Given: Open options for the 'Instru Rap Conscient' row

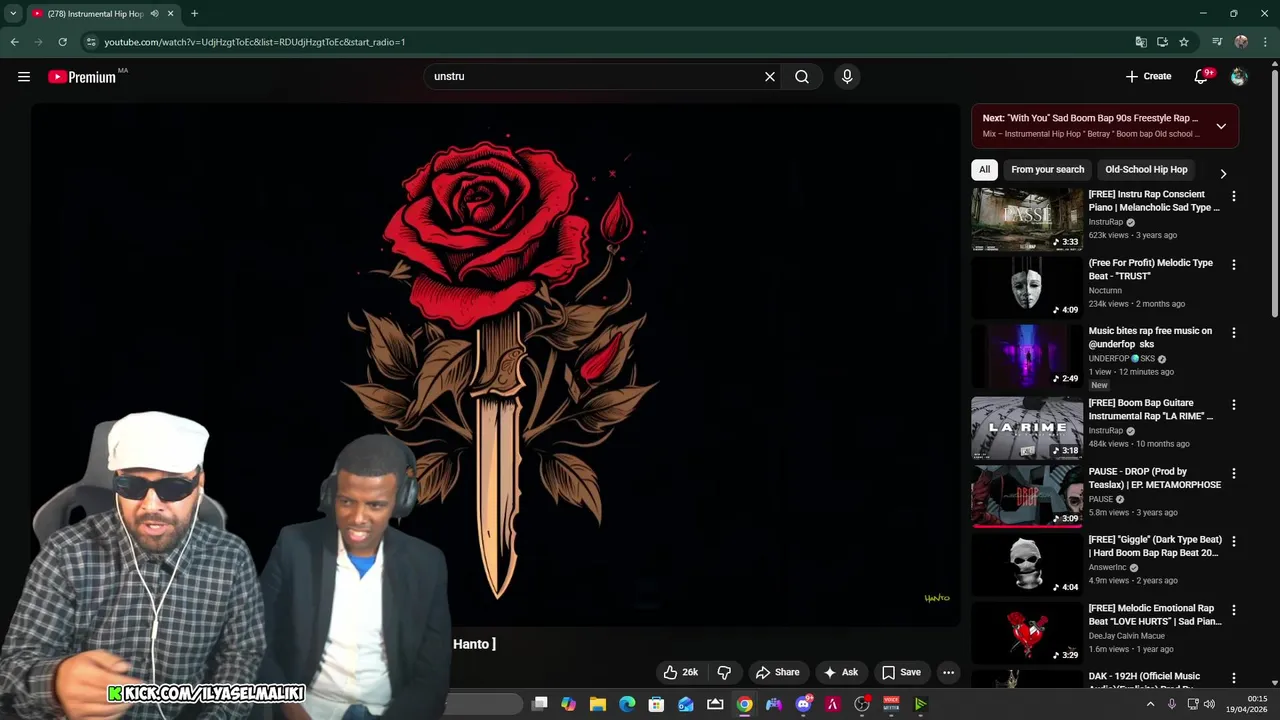Looking at the screenshot, I should 1233,197.
